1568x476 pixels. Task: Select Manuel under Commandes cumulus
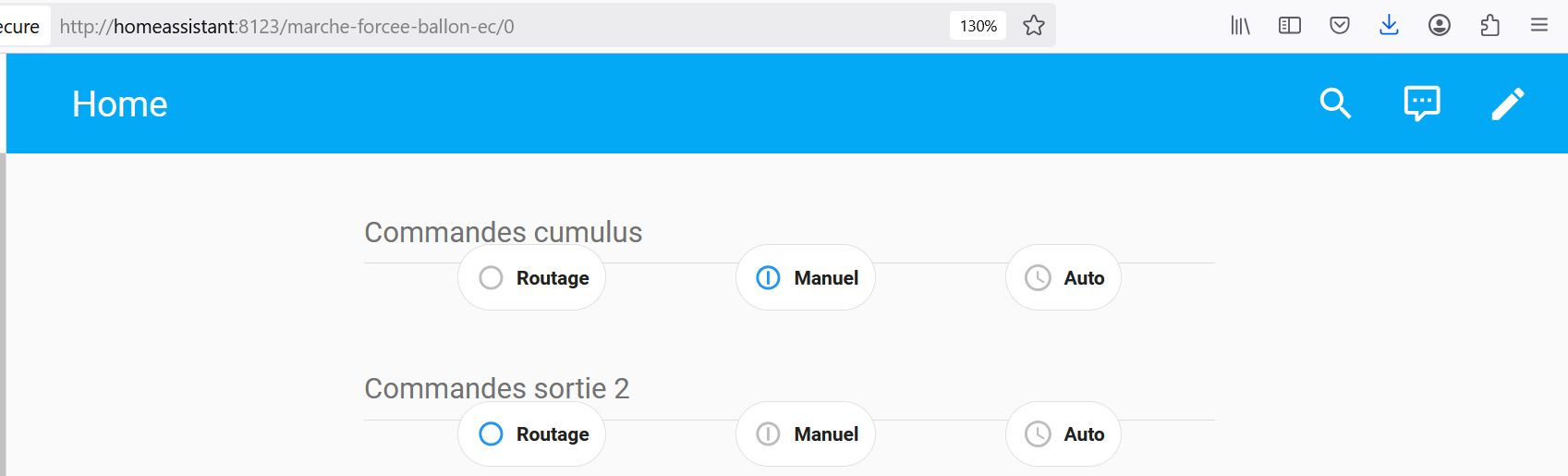click(x=806, y=278)
